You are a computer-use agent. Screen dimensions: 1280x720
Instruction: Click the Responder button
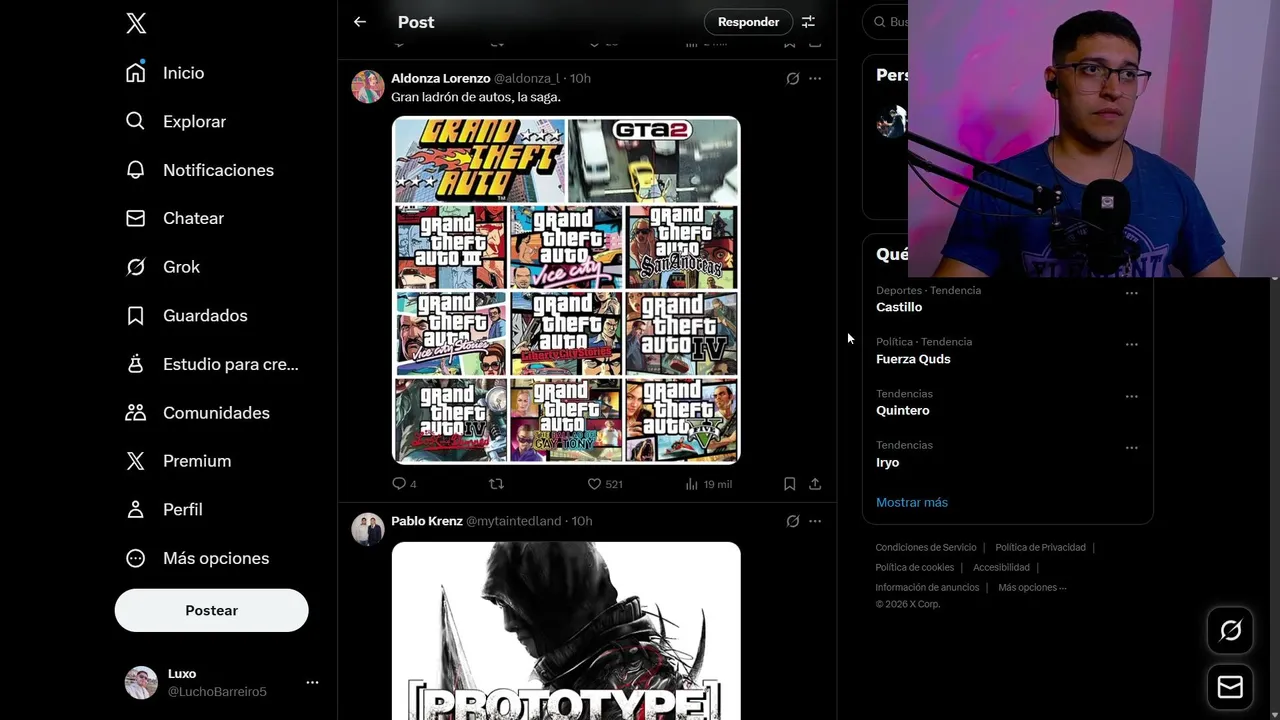click(x=748, y=22)
